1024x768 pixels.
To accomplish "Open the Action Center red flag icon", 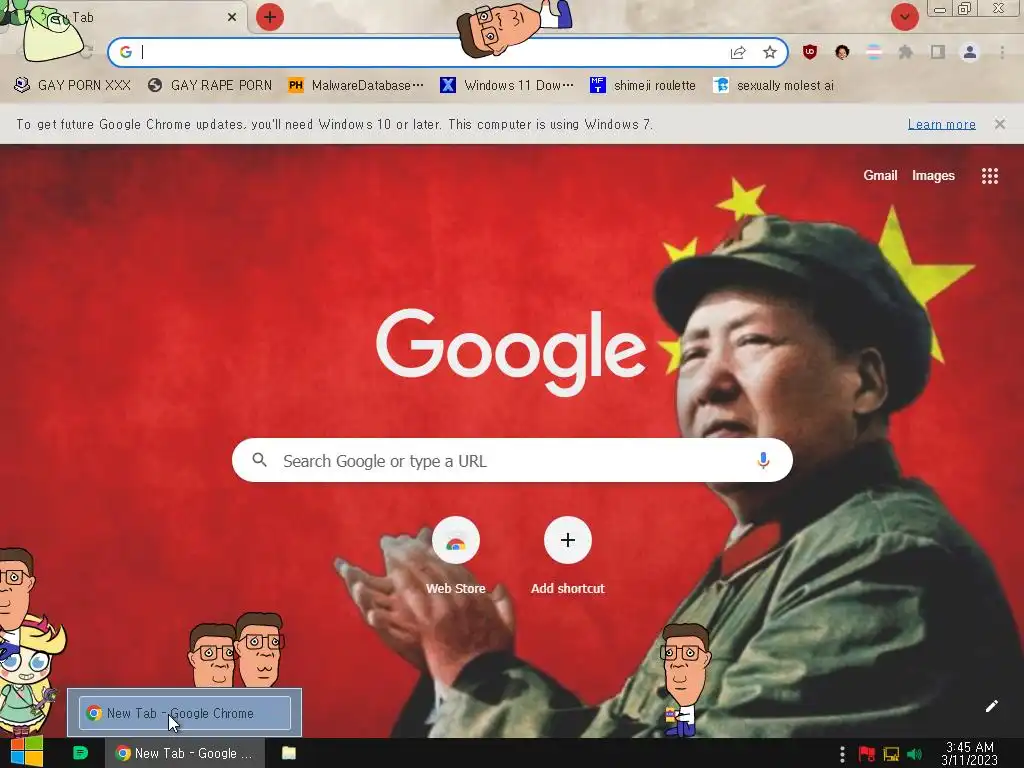I will (867, 754).
